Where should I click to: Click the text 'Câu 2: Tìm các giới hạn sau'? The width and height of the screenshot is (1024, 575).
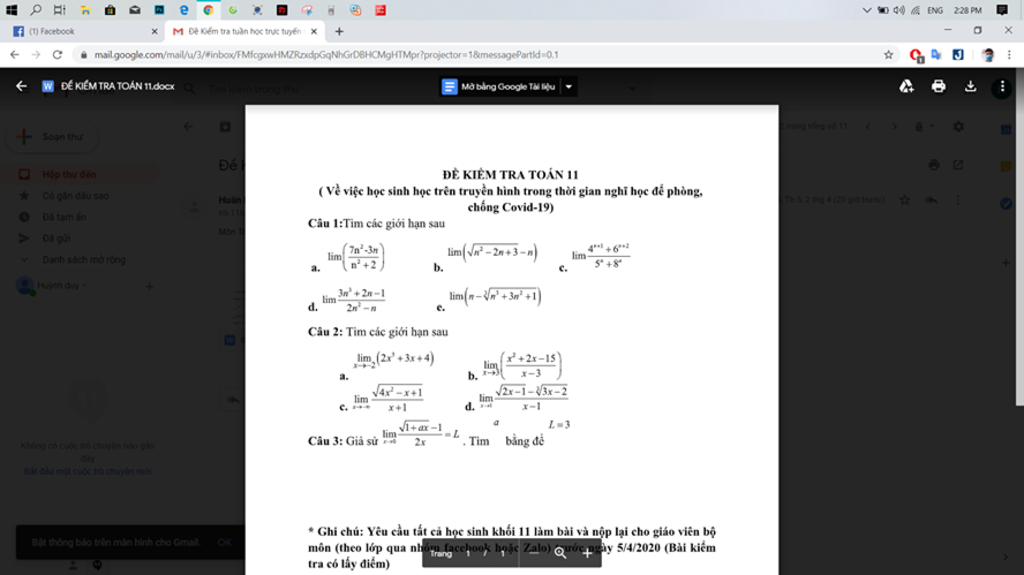pyautogui.click(x=378, y=332)
